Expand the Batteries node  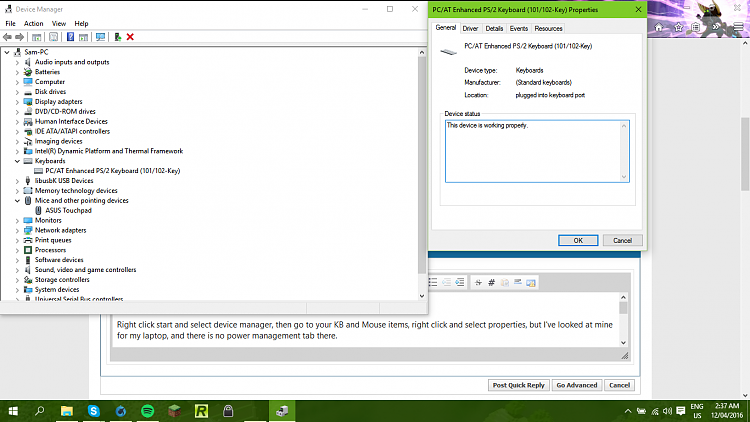[x=17, y=72]
